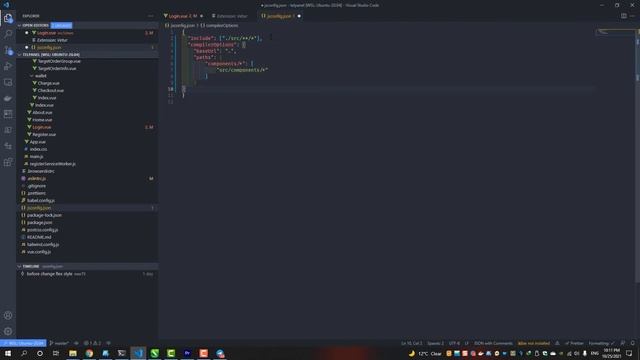Open the Explorer view in activity bar

(8, 18)
